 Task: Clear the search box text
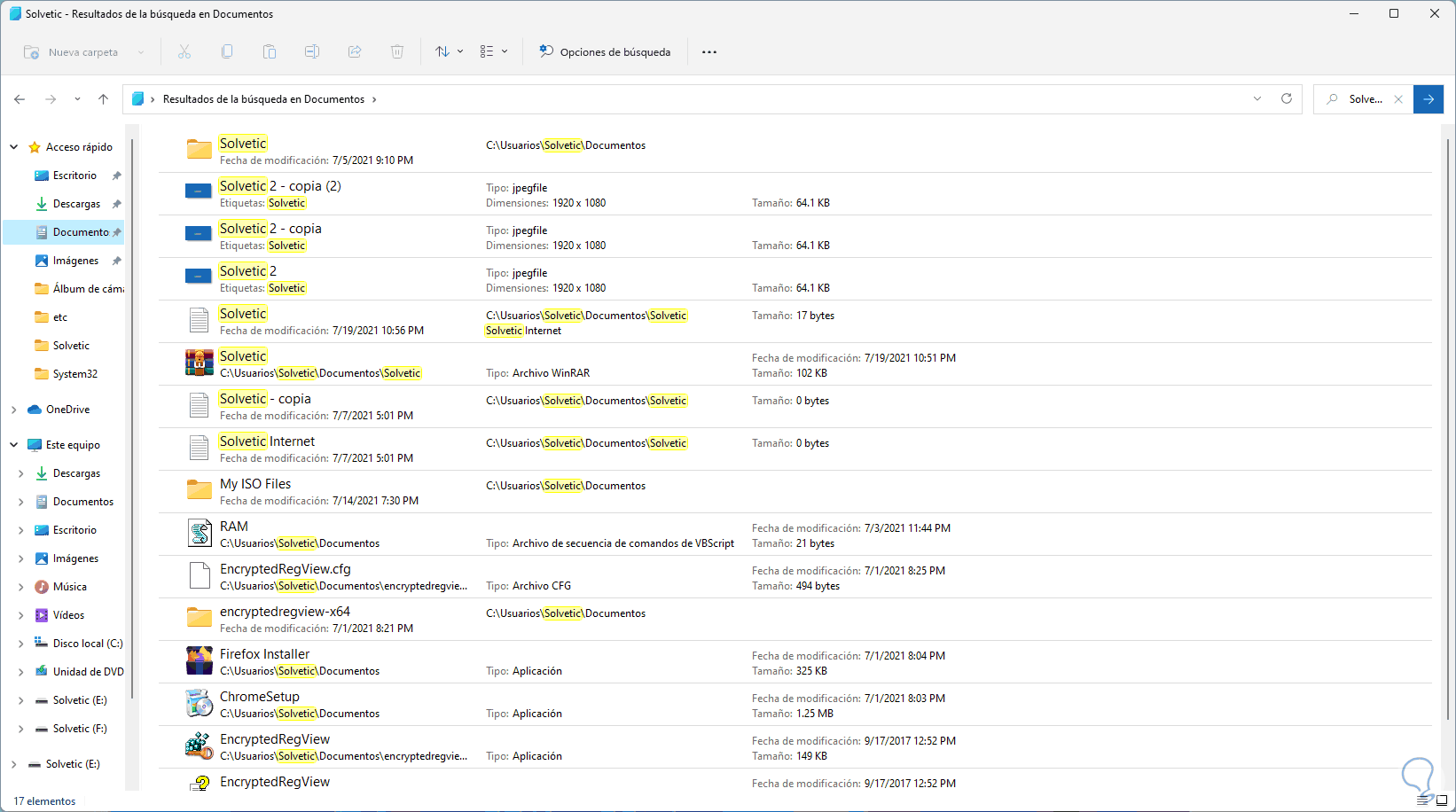coord(1398,99)
